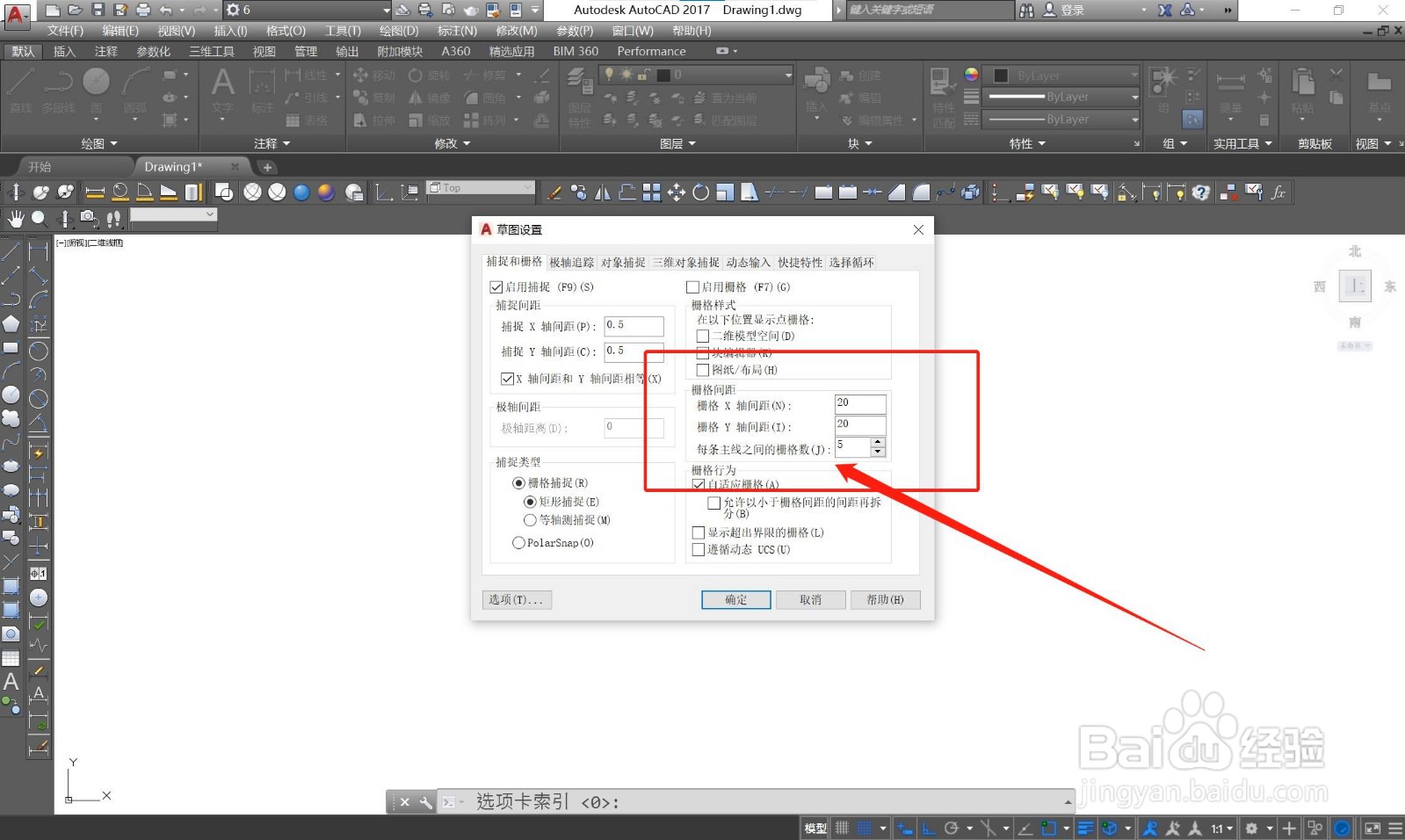Expand the Properties panel dropdown
Viewport: 1405px width, 840px height.
coord(1027,143)
